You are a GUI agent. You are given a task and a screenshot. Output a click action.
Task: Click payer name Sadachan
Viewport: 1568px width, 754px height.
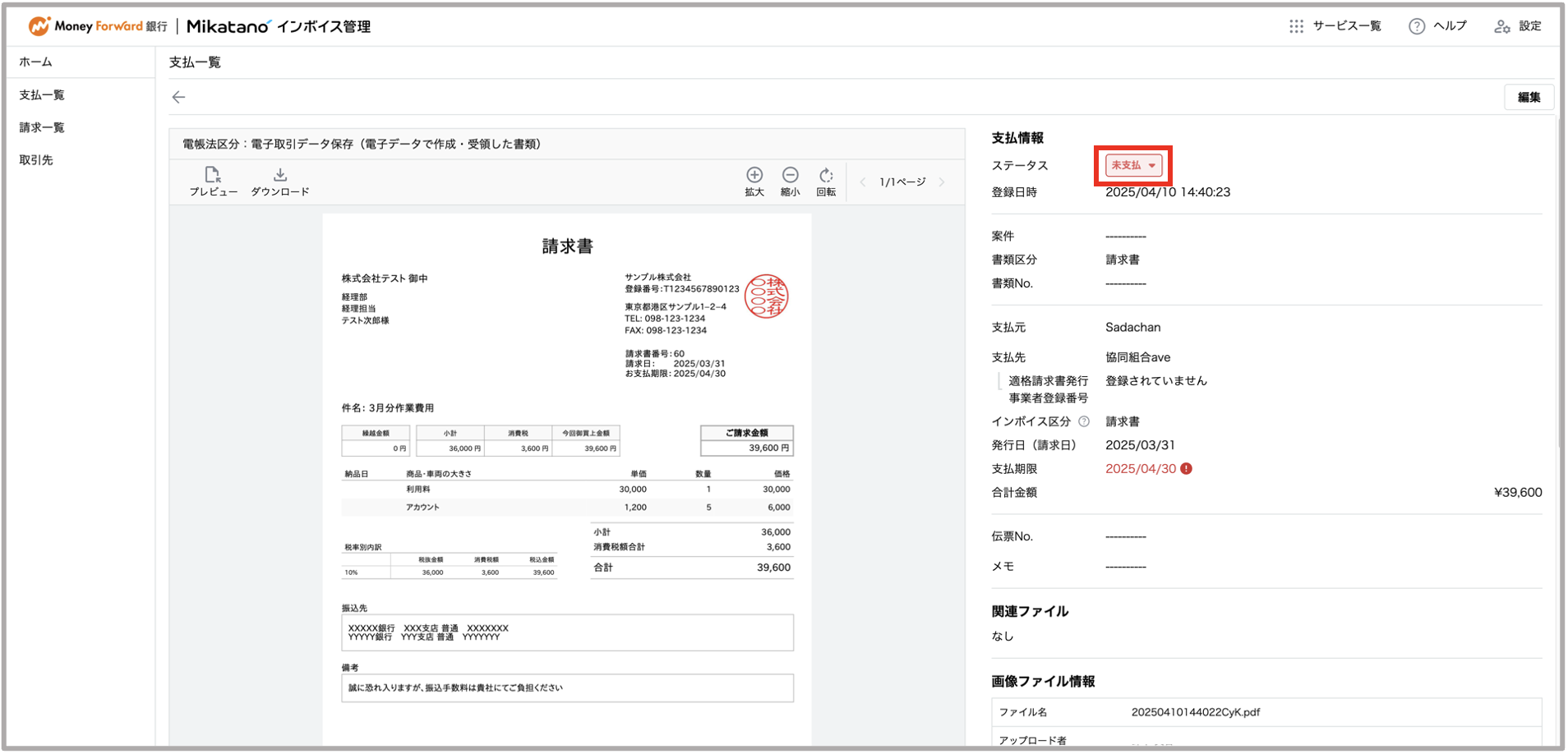[1133, 327]
